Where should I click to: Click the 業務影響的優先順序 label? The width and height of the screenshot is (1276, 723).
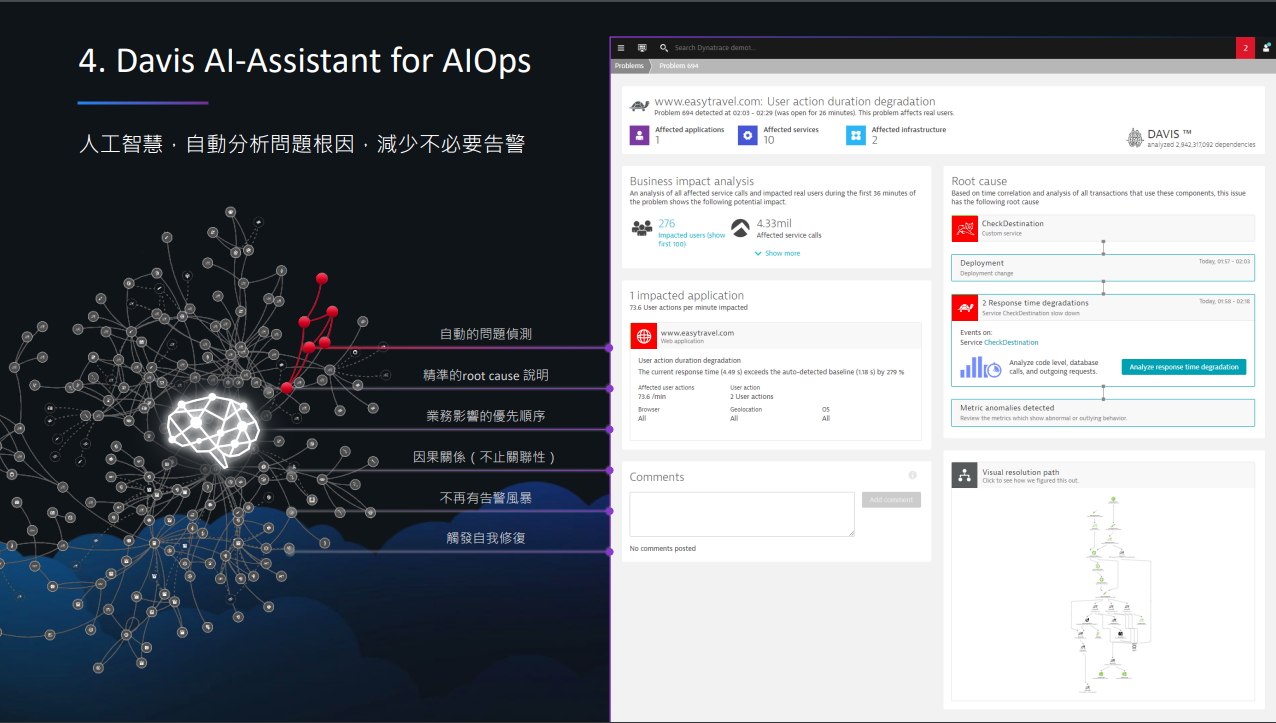coord(485,416)
